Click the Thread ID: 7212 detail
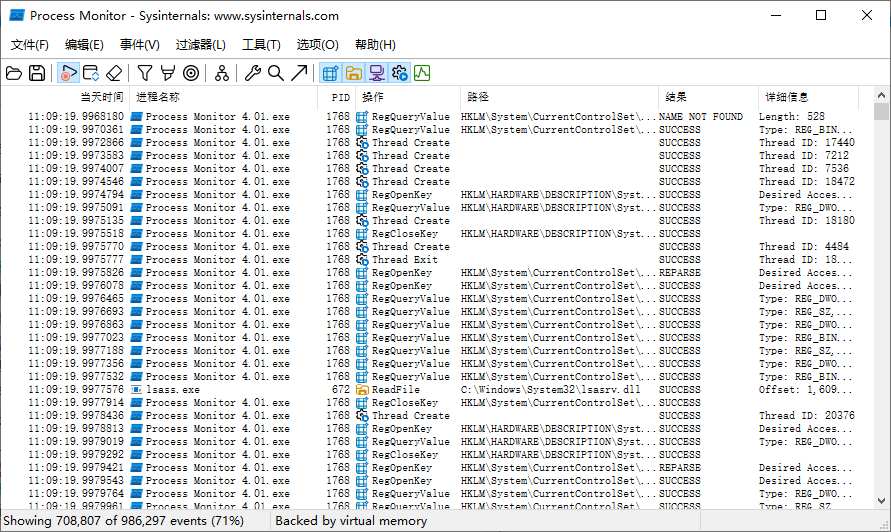Screen dimensions: 891x532 pyautogui.click(x=803, y=156)
